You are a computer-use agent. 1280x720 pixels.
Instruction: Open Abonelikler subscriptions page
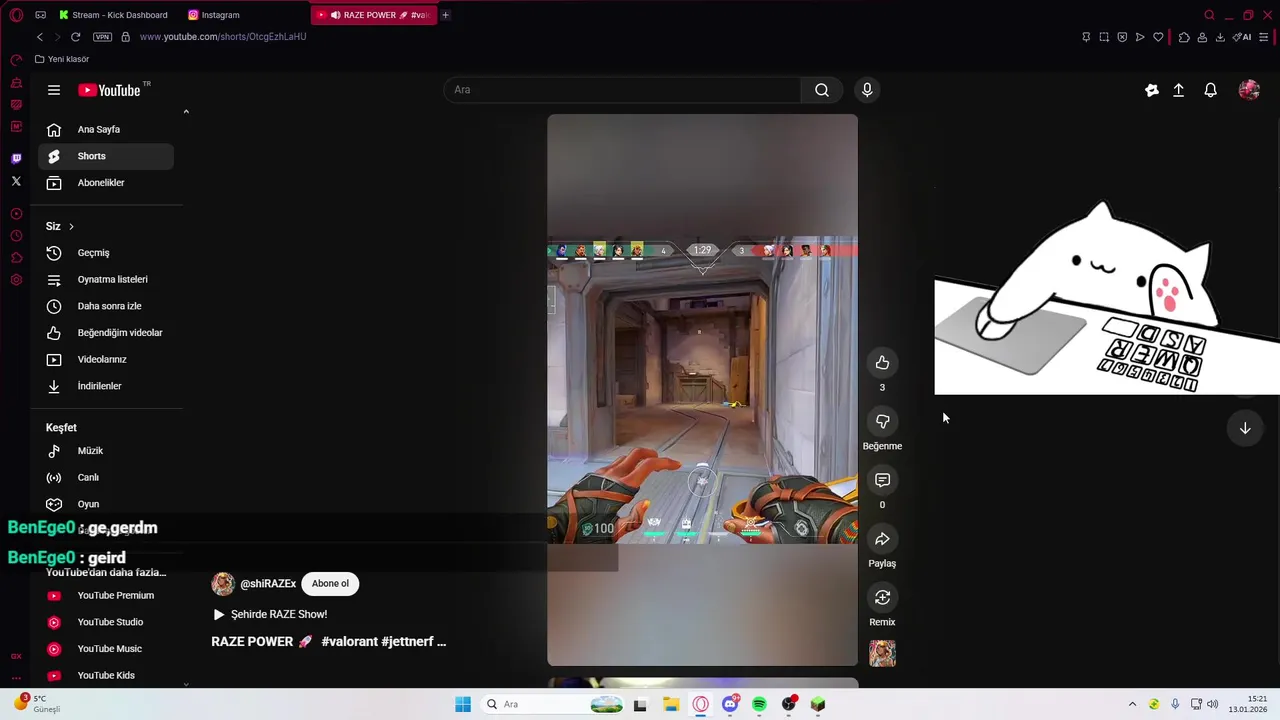coord(106,183)
